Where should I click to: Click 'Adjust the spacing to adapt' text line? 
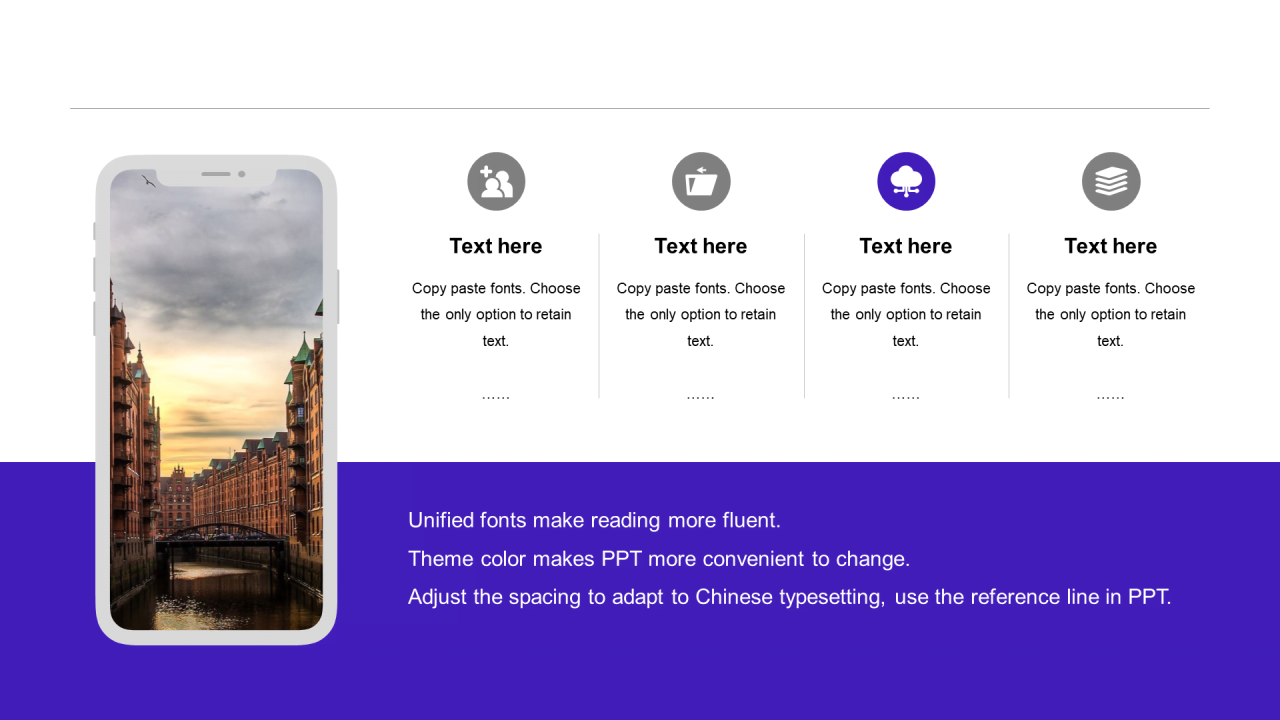click(x=790, y=597)
